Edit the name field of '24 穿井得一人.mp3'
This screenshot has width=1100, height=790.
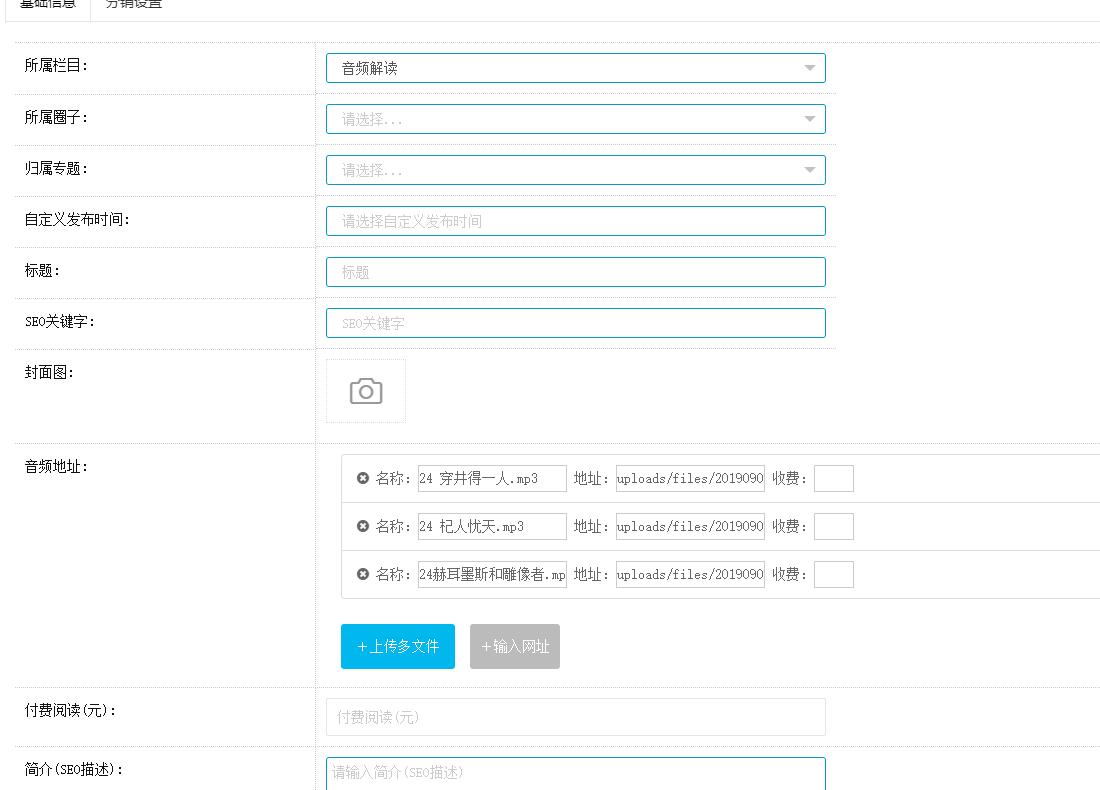[x=492, y=478]
